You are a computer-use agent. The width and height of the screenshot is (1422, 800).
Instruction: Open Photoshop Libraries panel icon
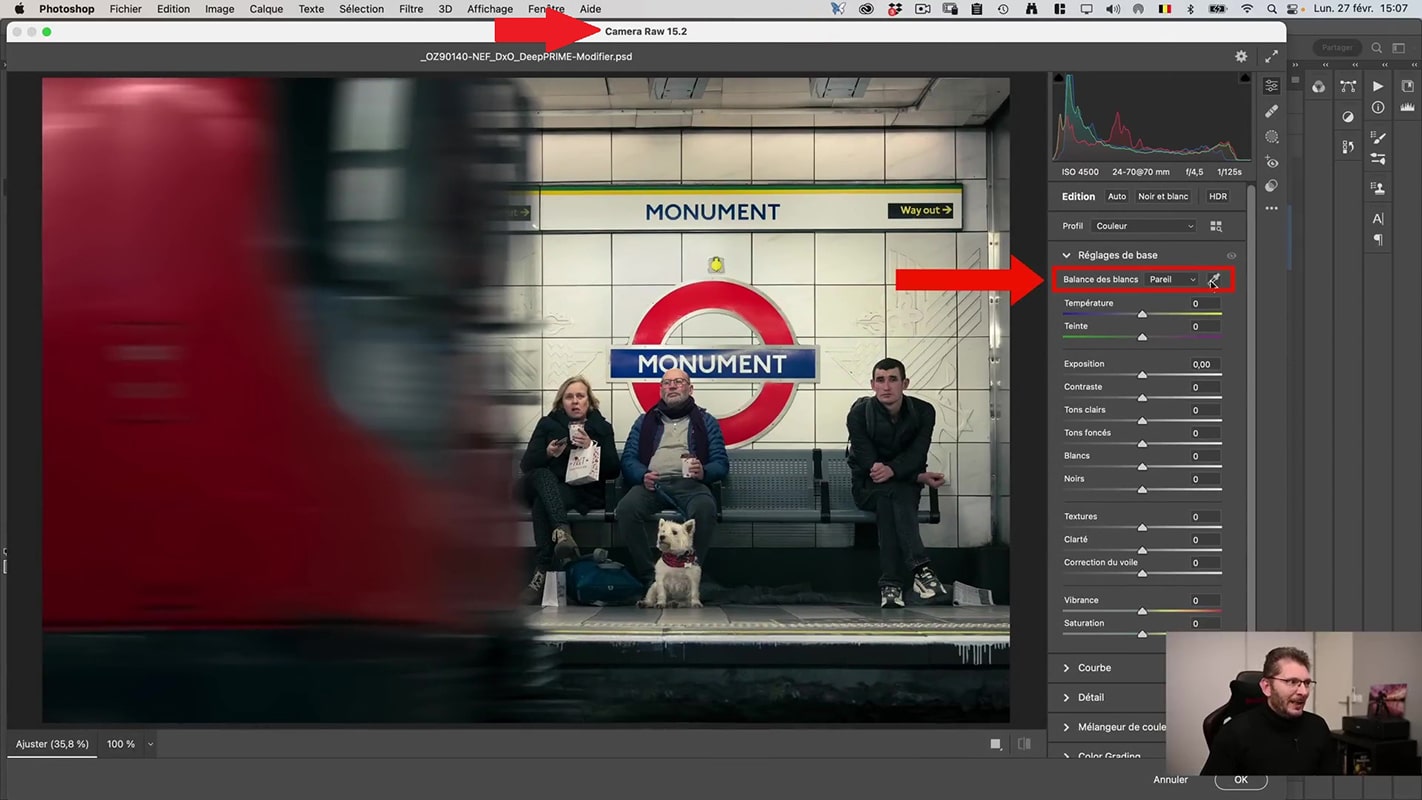[x=1407, y=87]
